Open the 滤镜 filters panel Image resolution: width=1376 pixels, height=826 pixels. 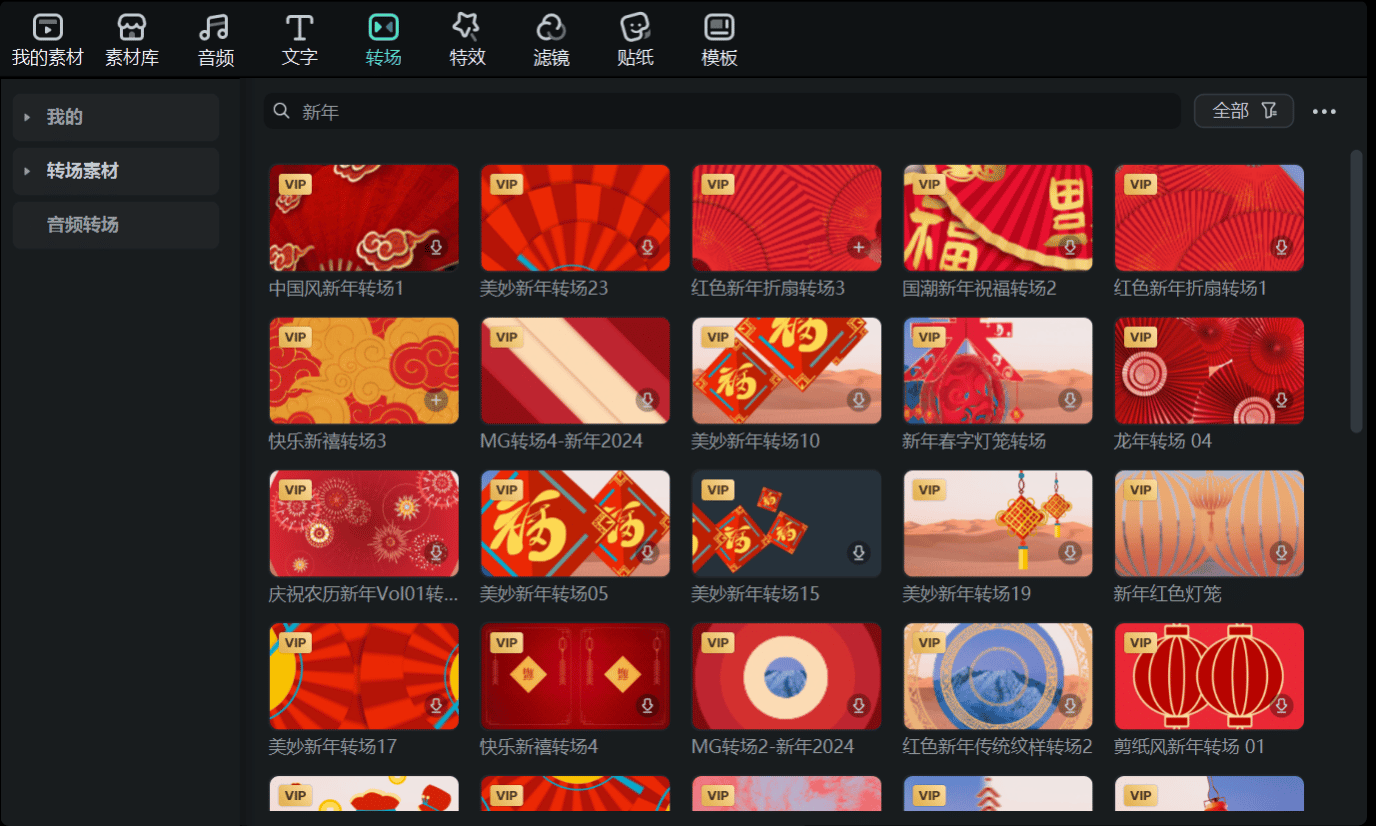click(x=551, y=41)
